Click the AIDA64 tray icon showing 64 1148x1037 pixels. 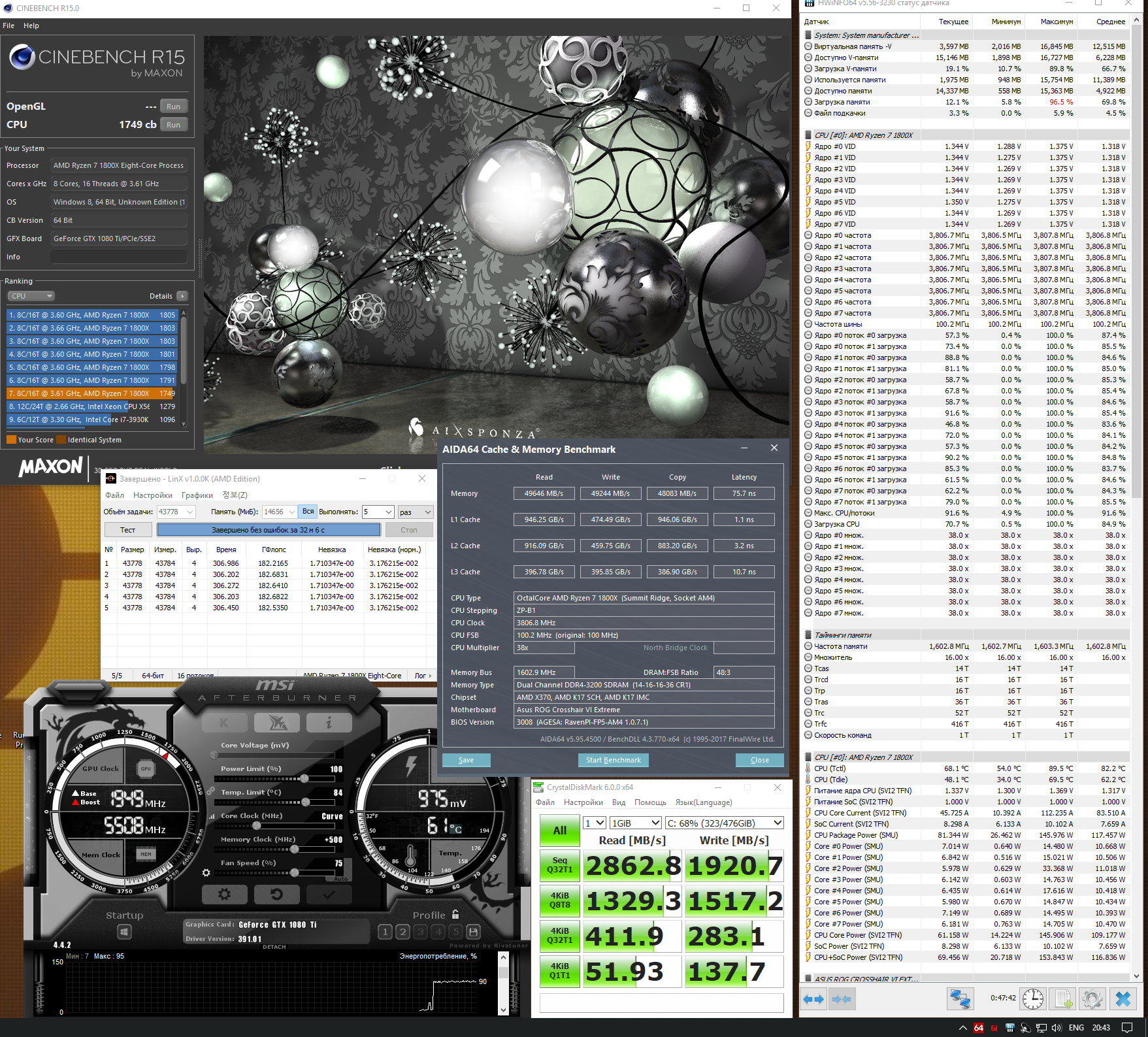pos(978,1028)
